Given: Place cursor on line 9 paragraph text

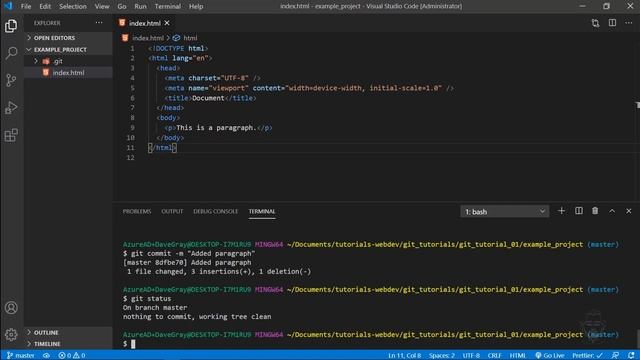Looking at the screenshot, I should pos(216,128).
